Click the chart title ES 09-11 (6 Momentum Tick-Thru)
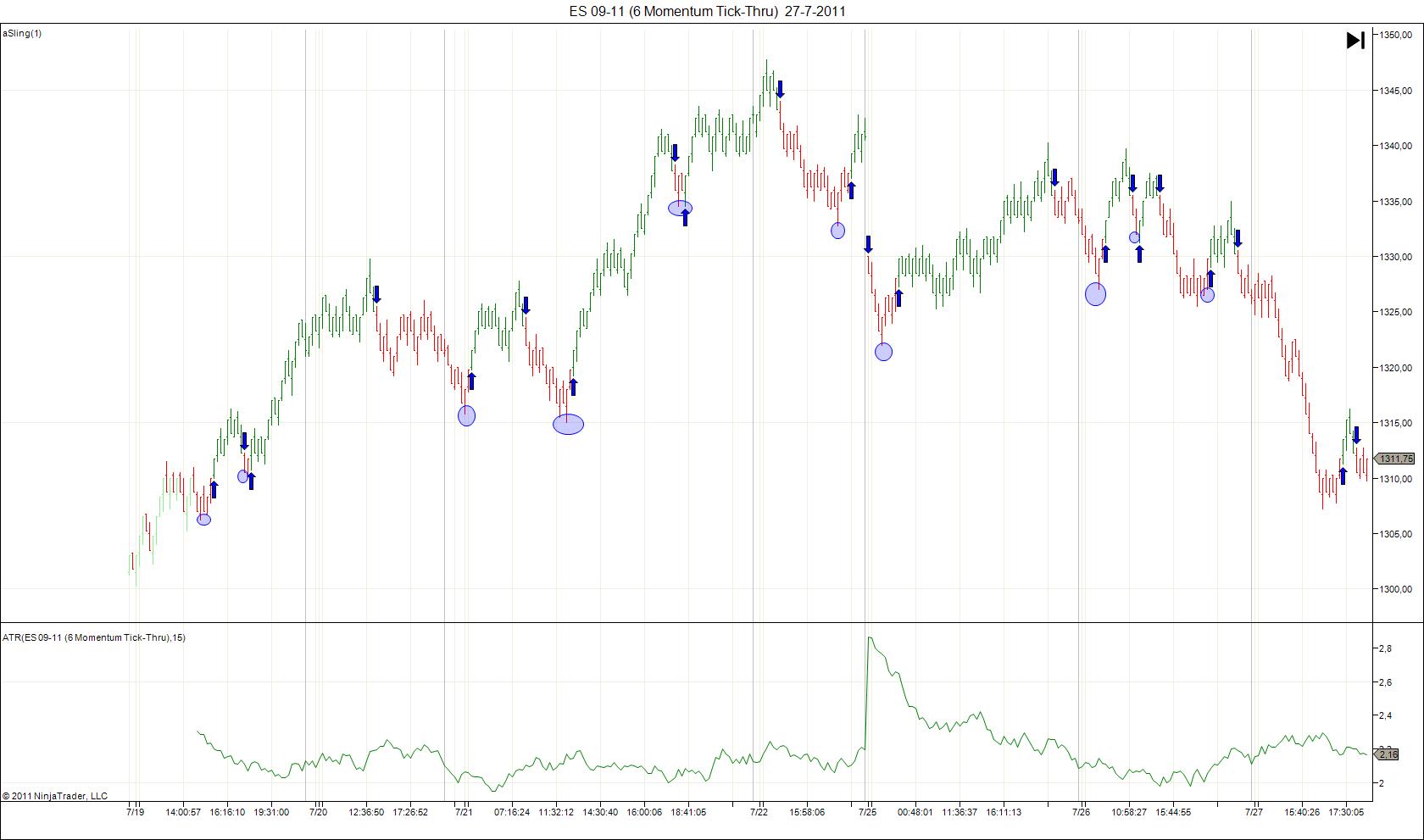Screen dimensions: 1424x840 point(674,11)
